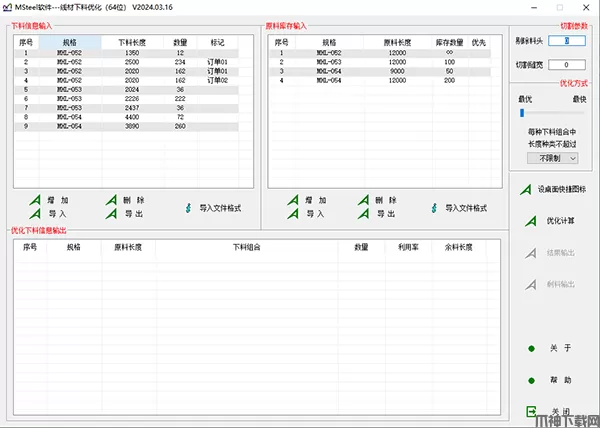Open 帮助
Image resolution: width=600 pixels, height=428 pixels.
click(553, 380)
